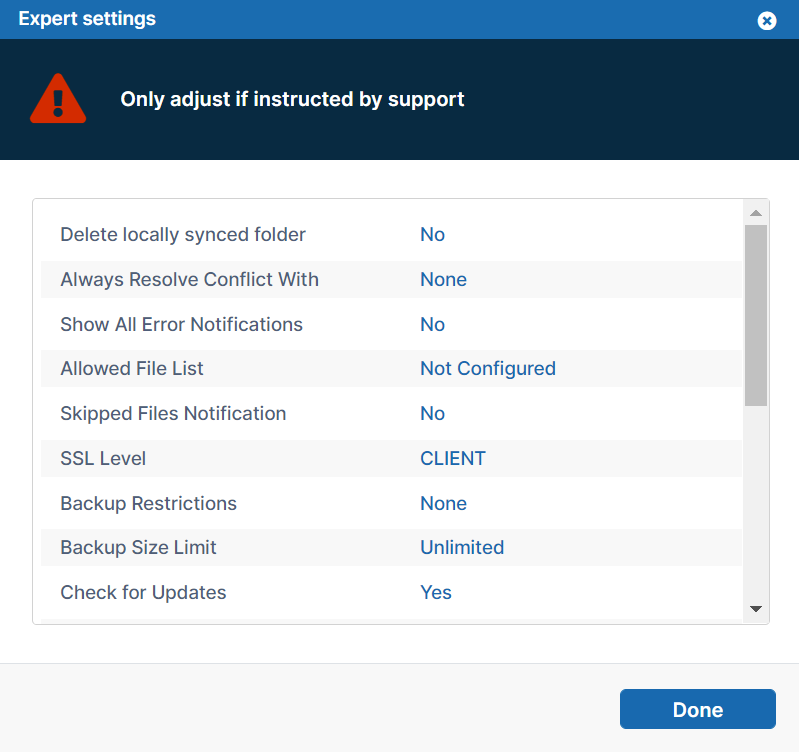Select the Backup Size Limit row label
The image size is (799, 752).
(138, 548)
